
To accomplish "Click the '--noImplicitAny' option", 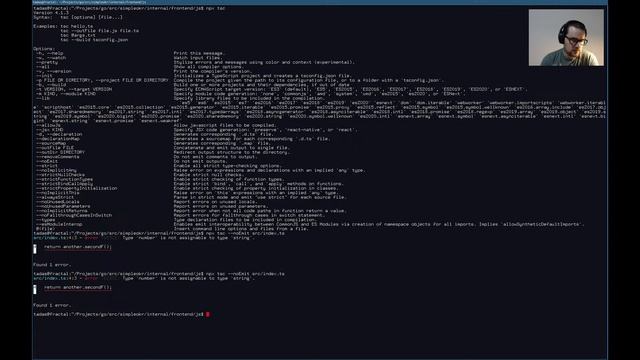I will click(x=56, y=170).
